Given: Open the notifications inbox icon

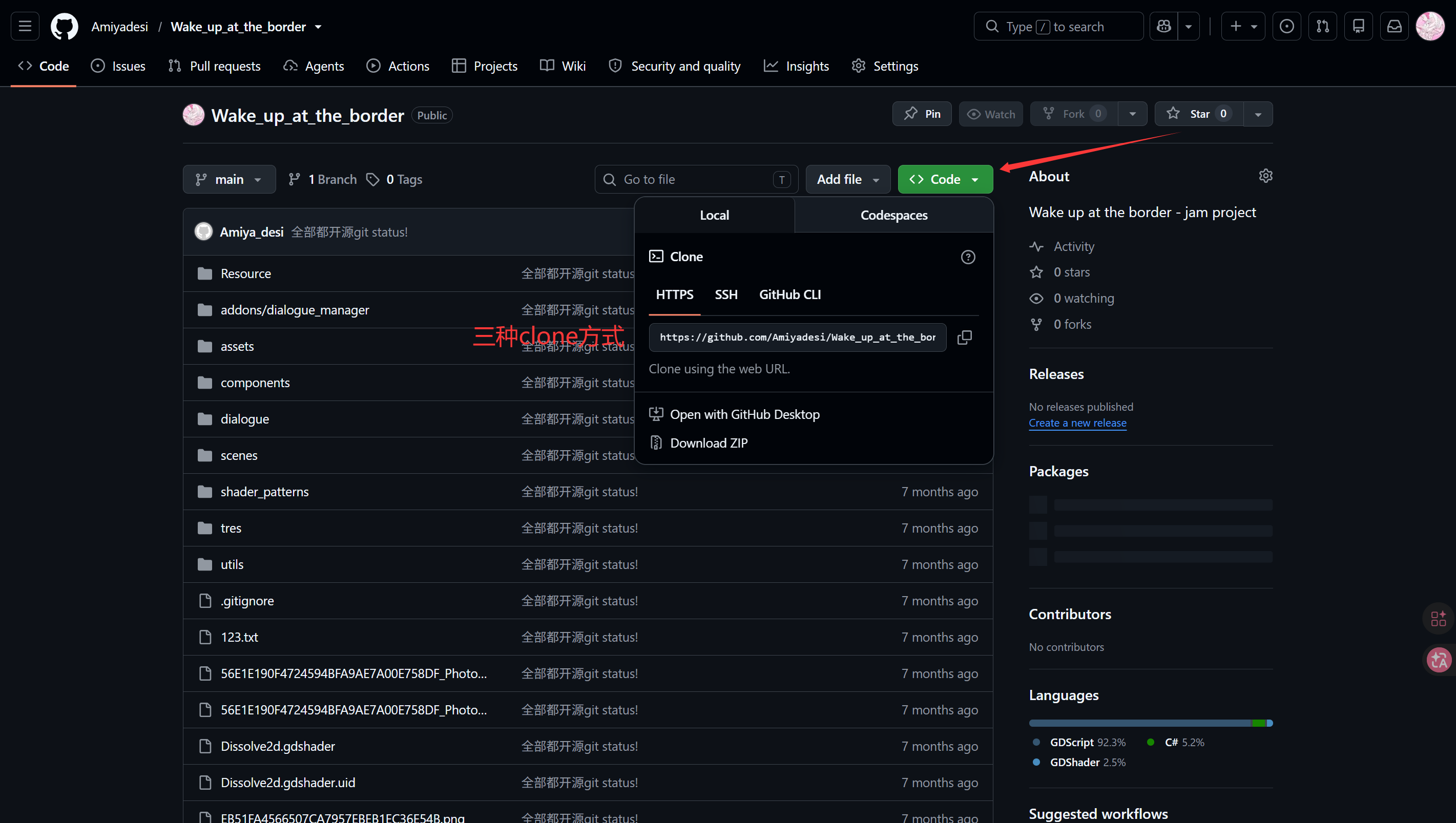Looking at the screenshot, I should (1395, 27).
